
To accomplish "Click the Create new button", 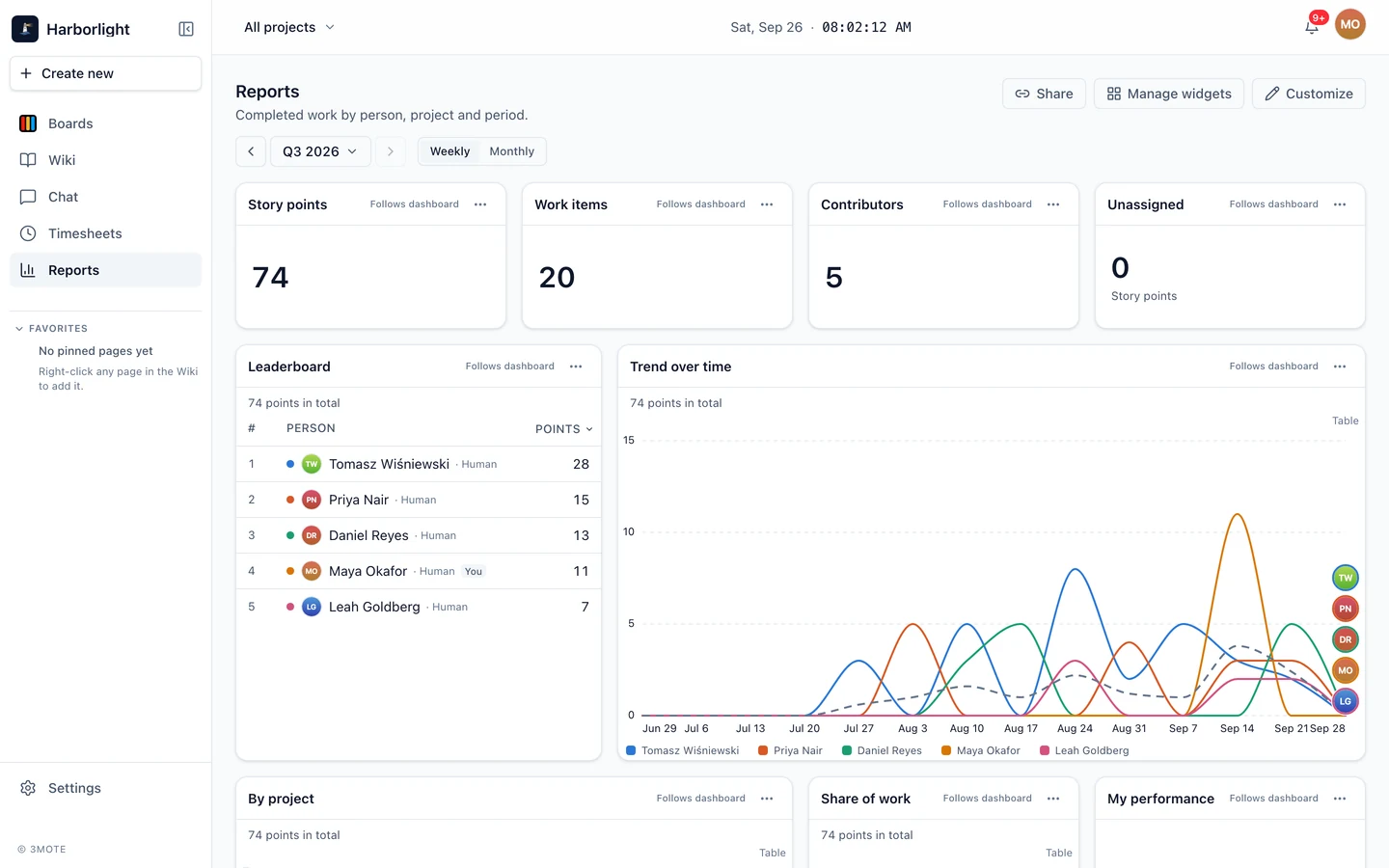I will [x=106, y=73].
